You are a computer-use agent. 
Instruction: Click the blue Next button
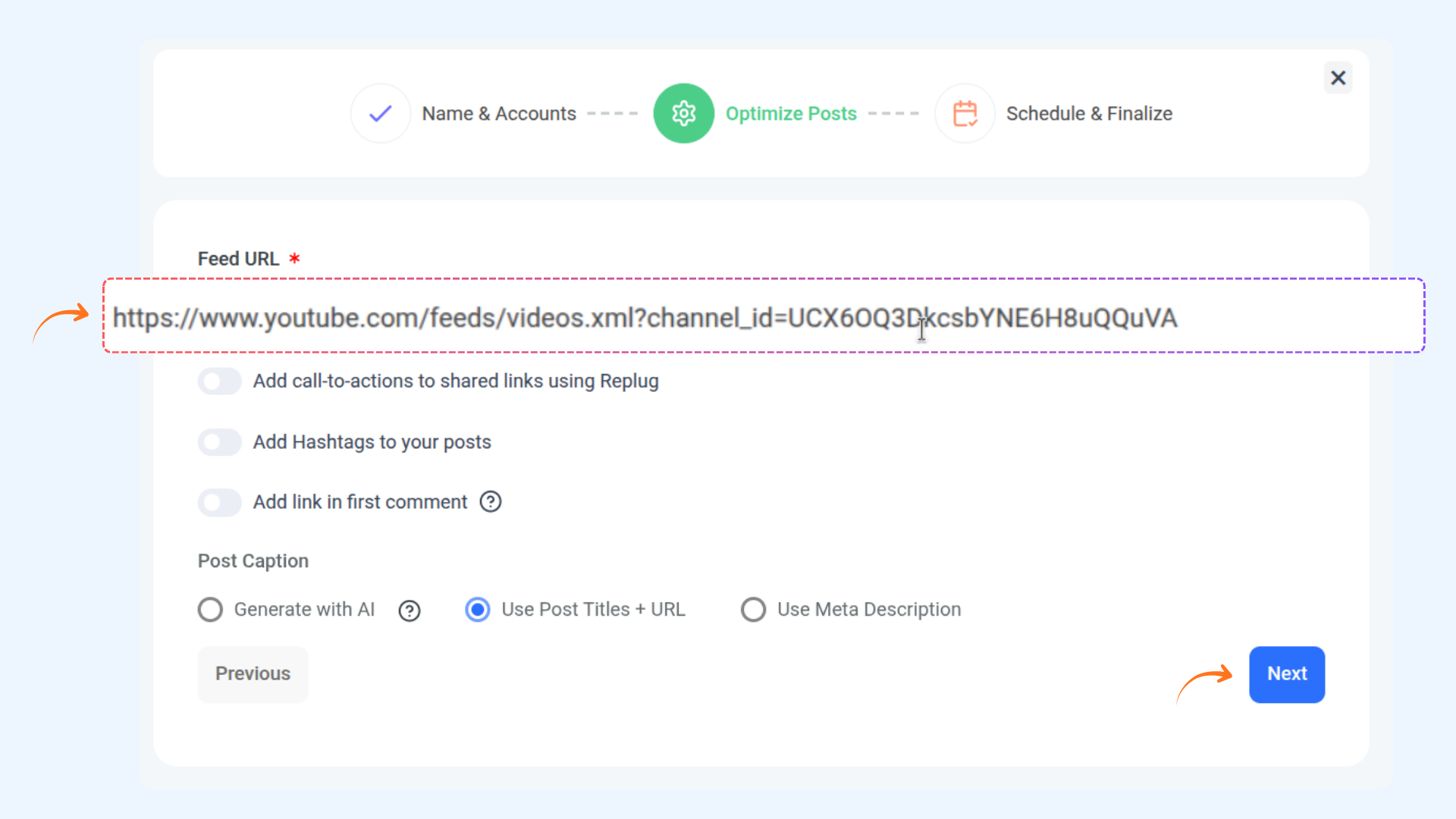tap(1286, 674)
